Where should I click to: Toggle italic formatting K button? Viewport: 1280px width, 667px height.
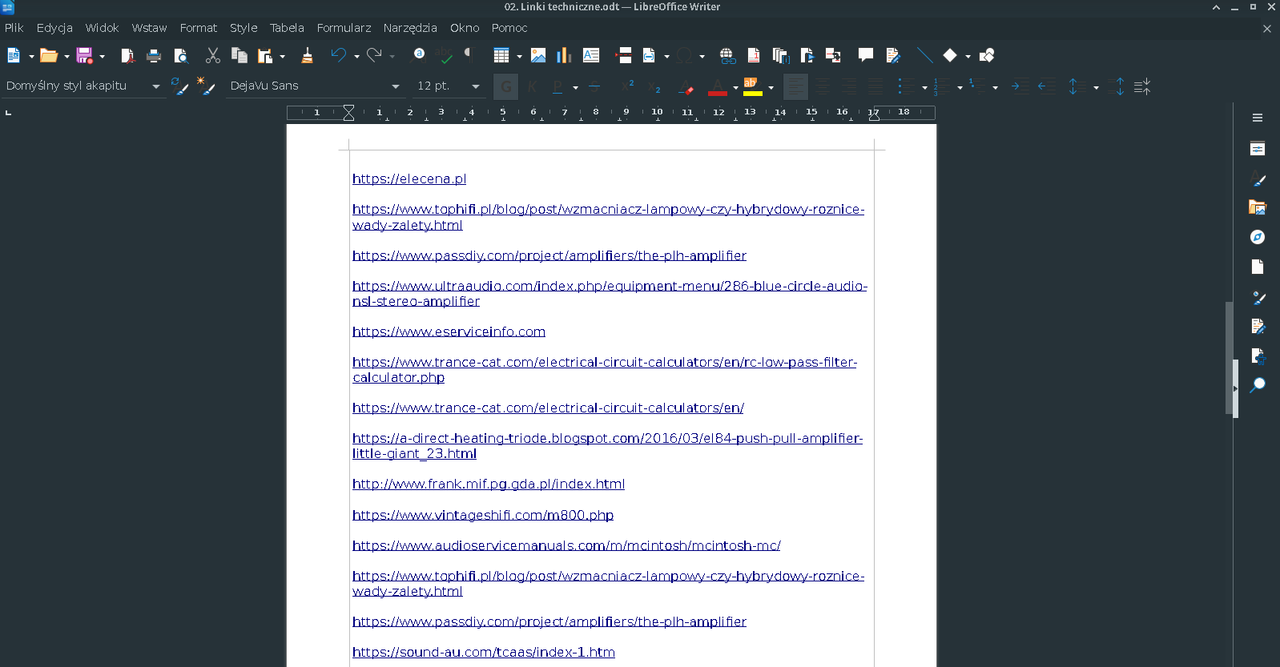click(x=532, y=86)
